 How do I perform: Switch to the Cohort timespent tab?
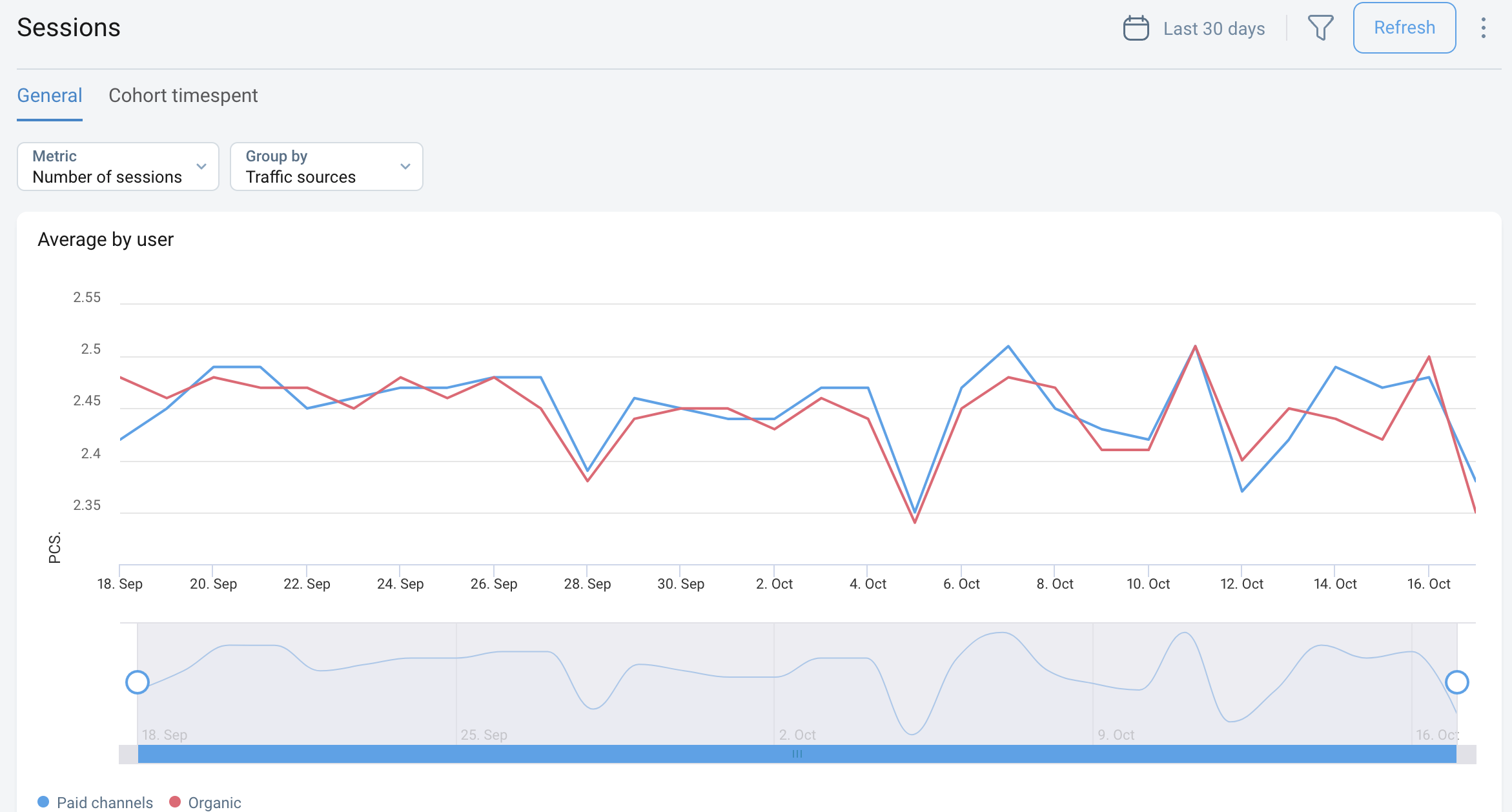[x=183, y=96]
